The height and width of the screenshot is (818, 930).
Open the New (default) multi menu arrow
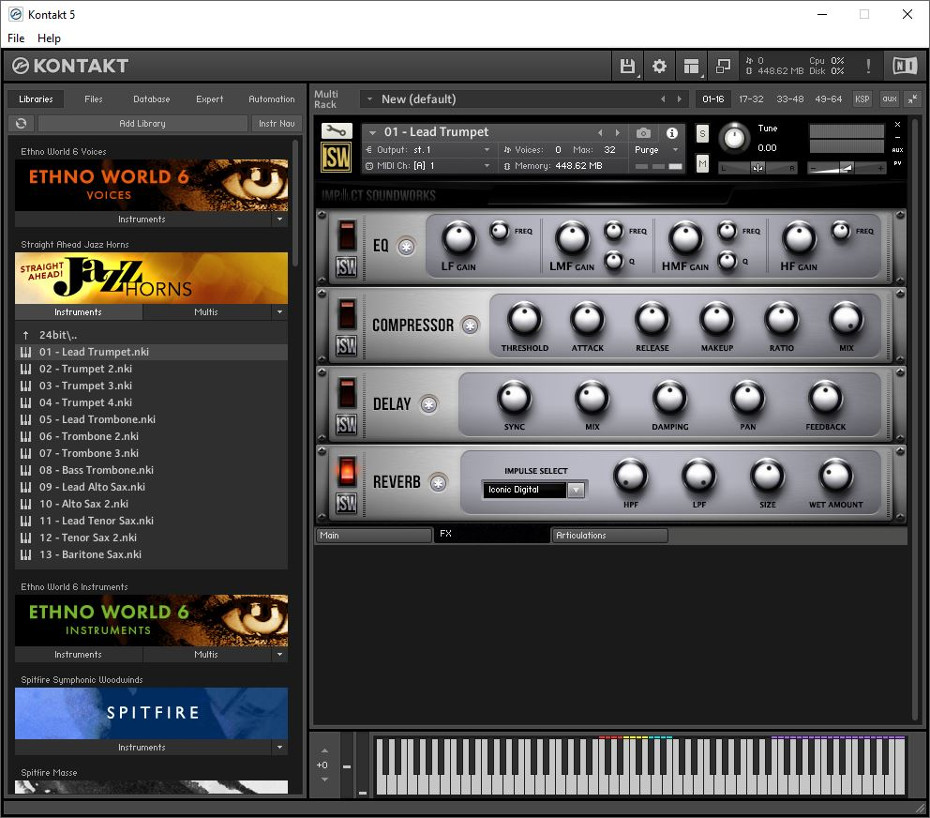pyautogui.click(x=370, y=99)
